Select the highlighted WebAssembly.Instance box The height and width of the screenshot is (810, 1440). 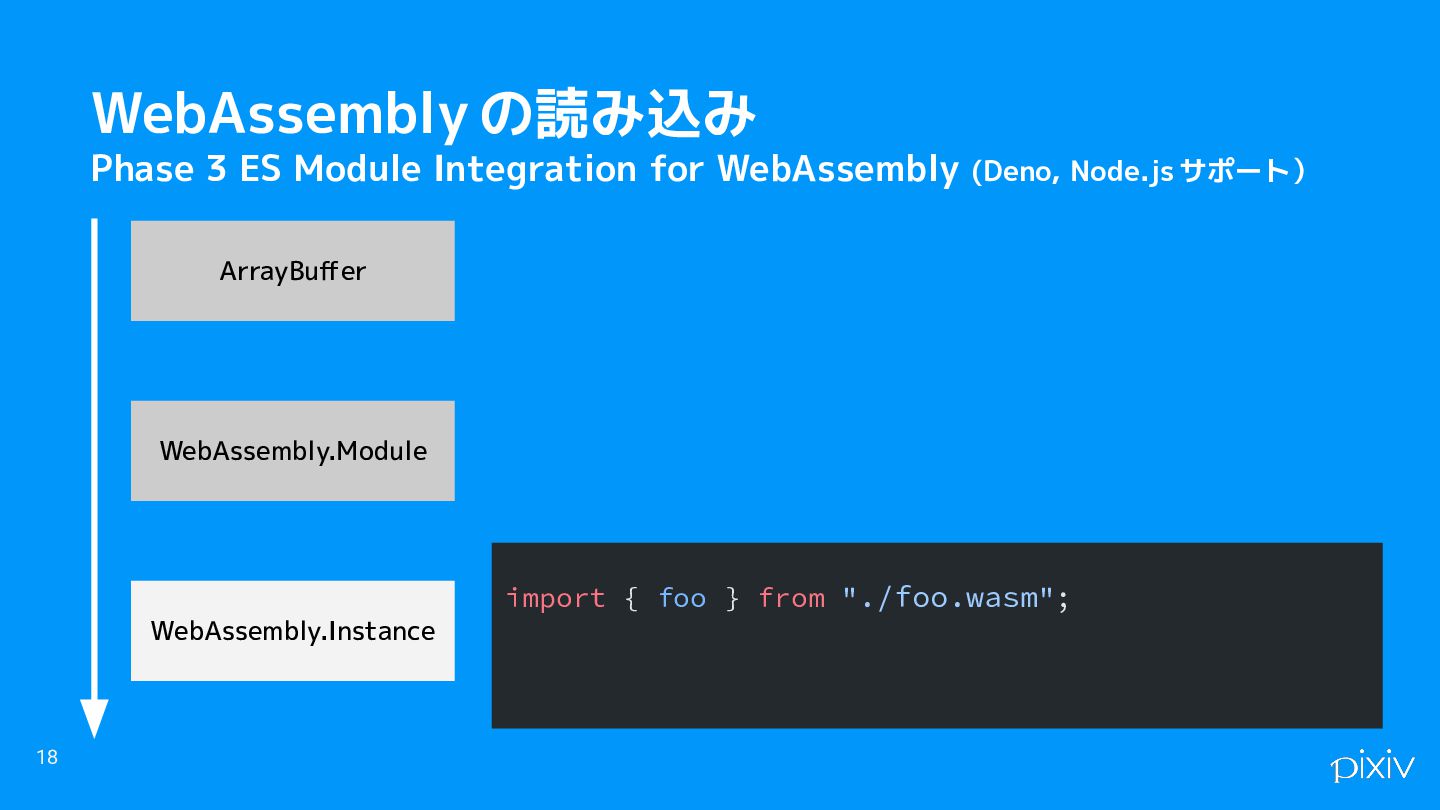[x=292, y=631]
